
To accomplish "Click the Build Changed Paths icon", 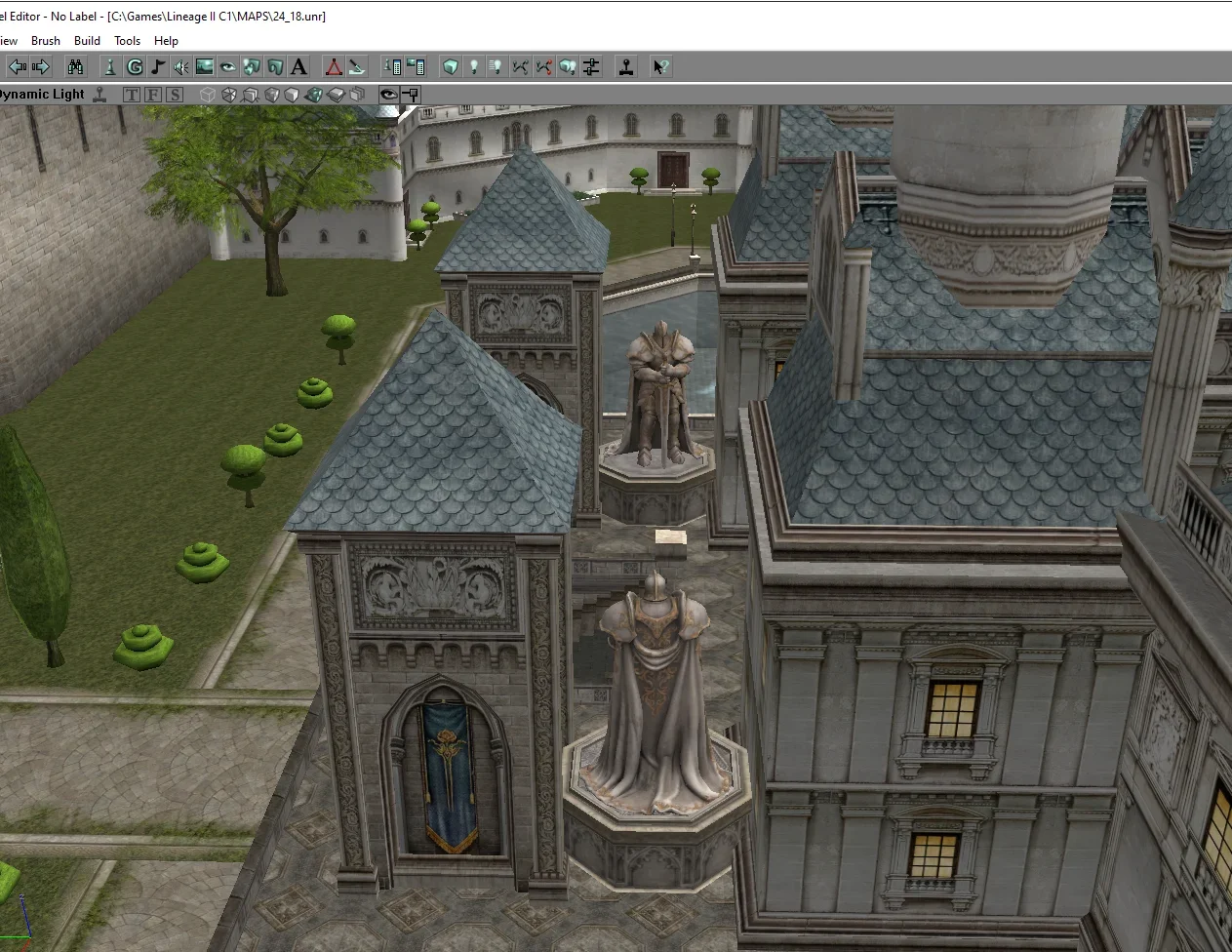I will point(544,66).
